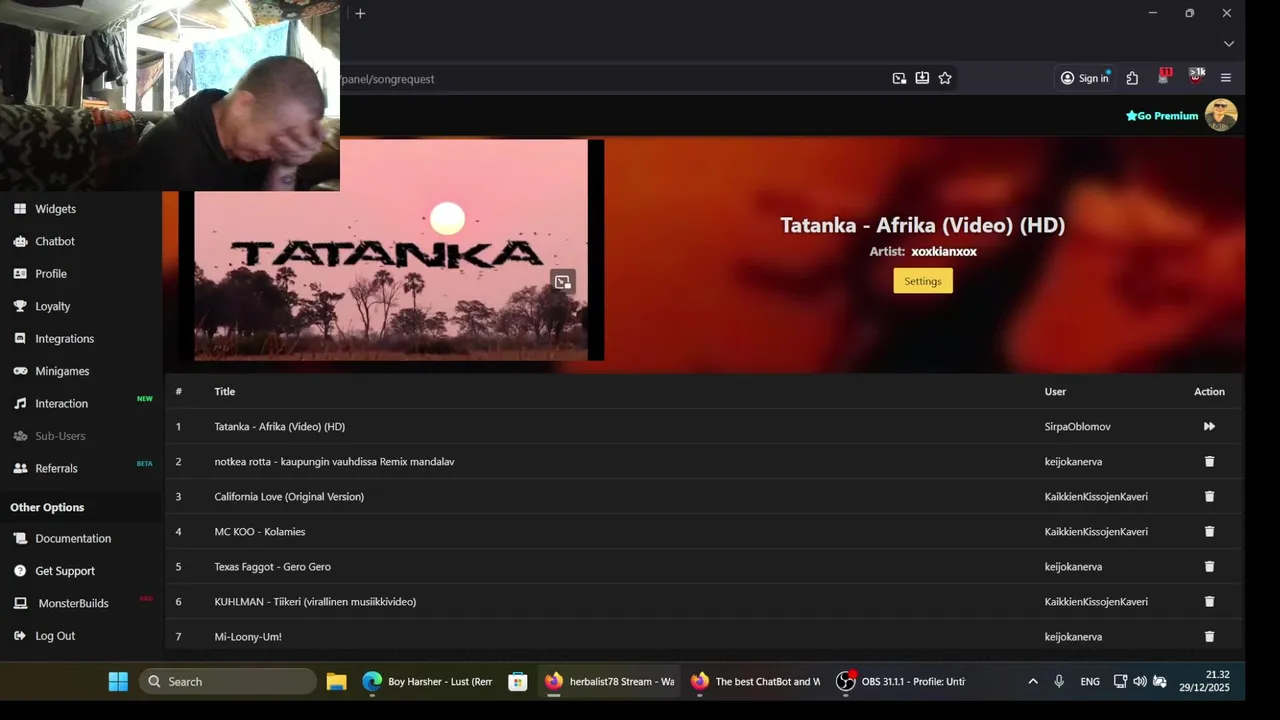1280x720 pixels.
Task: Remove Mi-Loony-Um! from the queue
Action: (x=1209, y=636)
